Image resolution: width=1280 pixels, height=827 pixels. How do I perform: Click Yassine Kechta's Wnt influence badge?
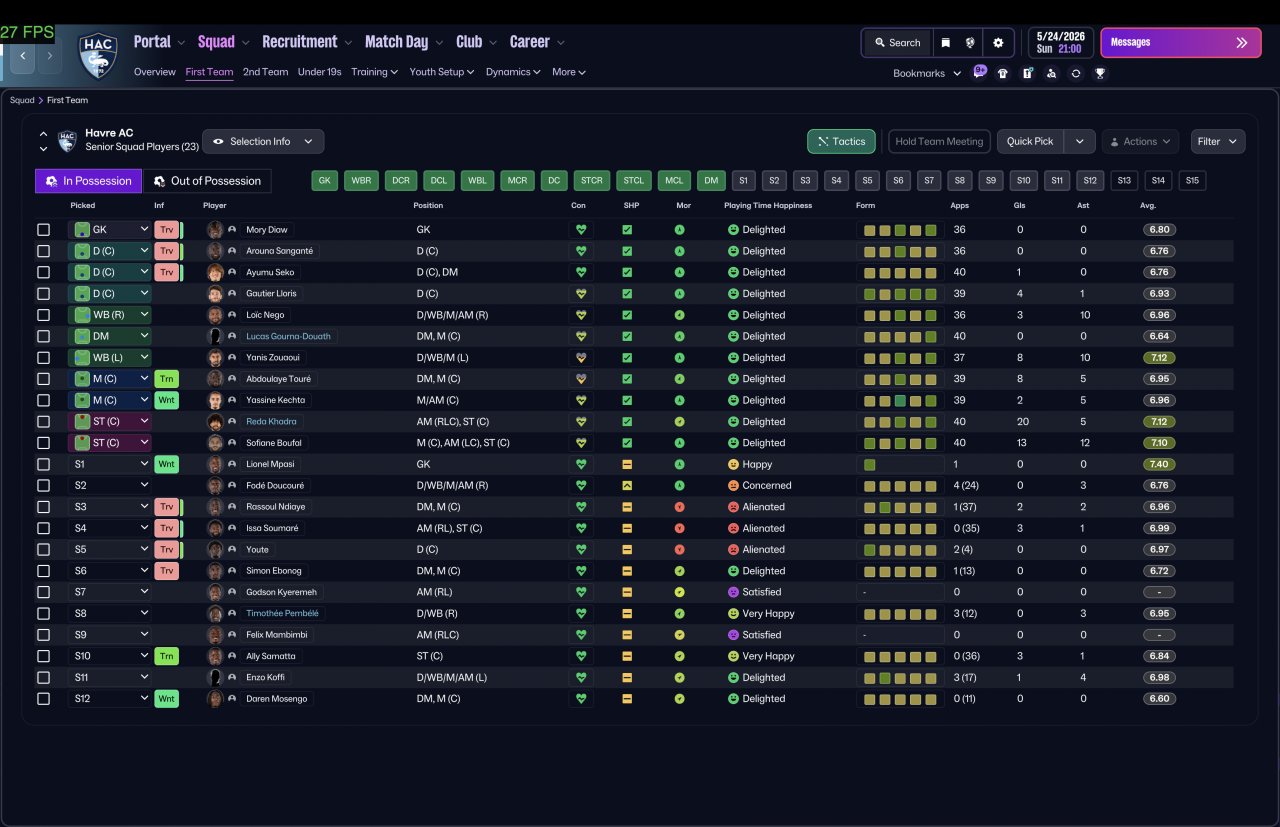coord(166,400)
